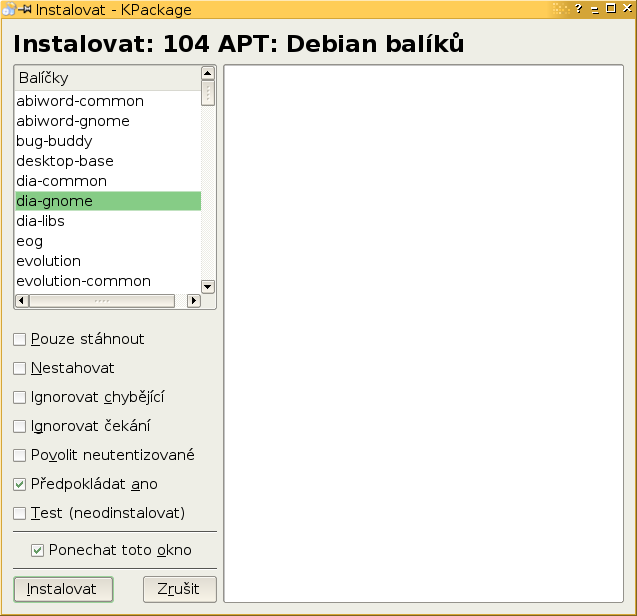Select desktop-base package

(108, 161)
